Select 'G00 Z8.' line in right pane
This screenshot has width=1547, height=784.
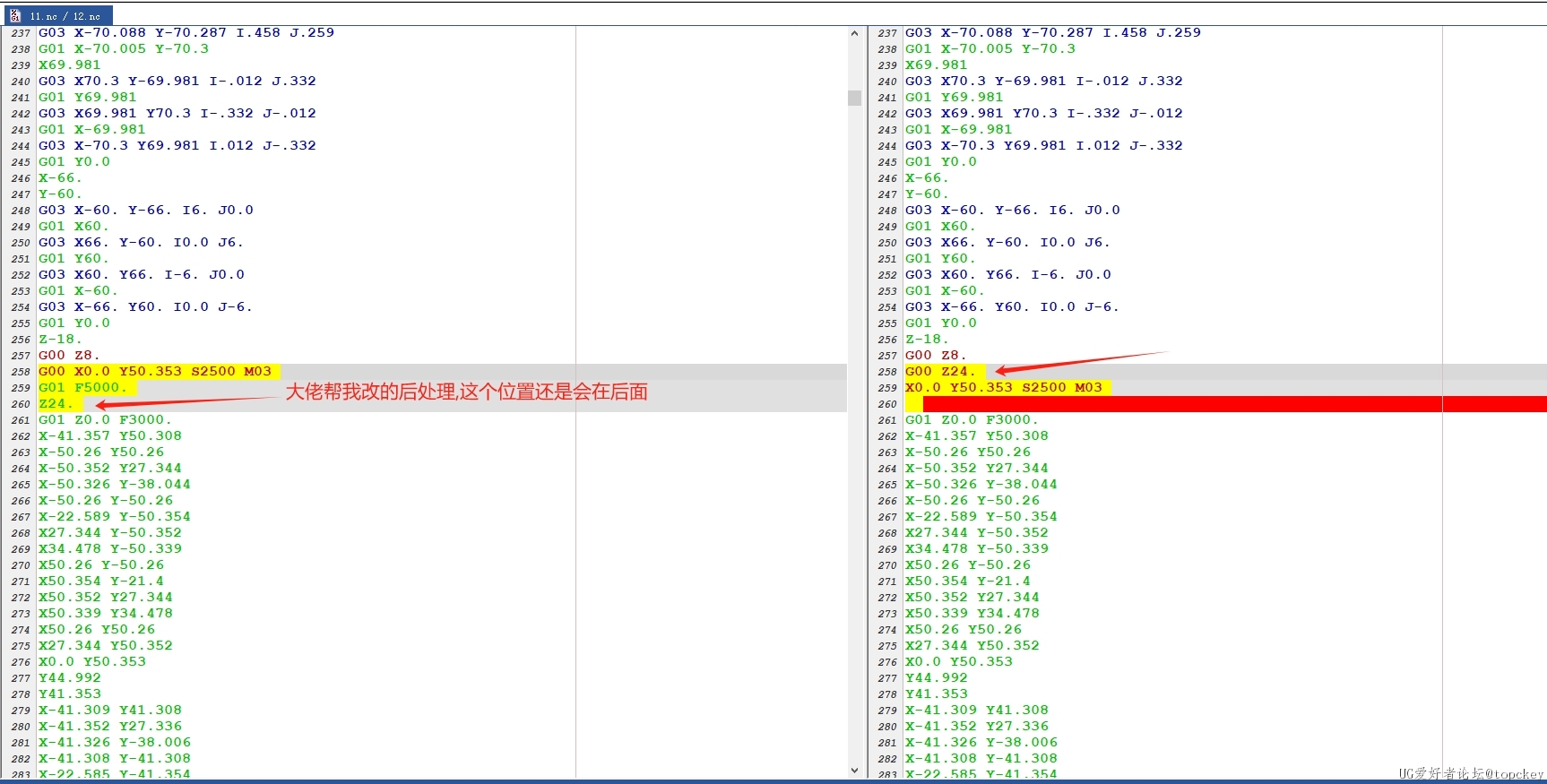coord(937,356)
